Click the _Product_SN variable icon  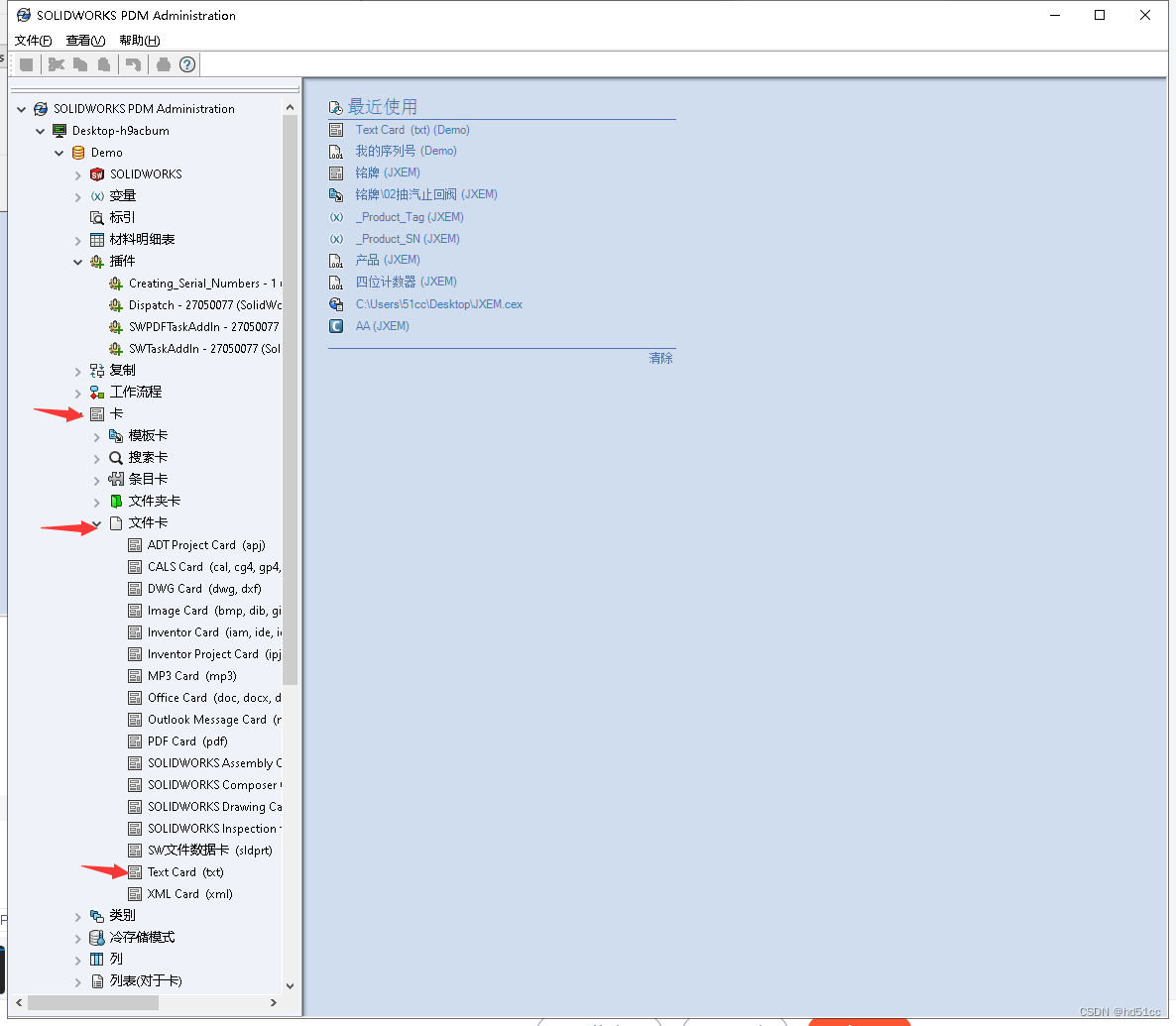click(337, 239)
